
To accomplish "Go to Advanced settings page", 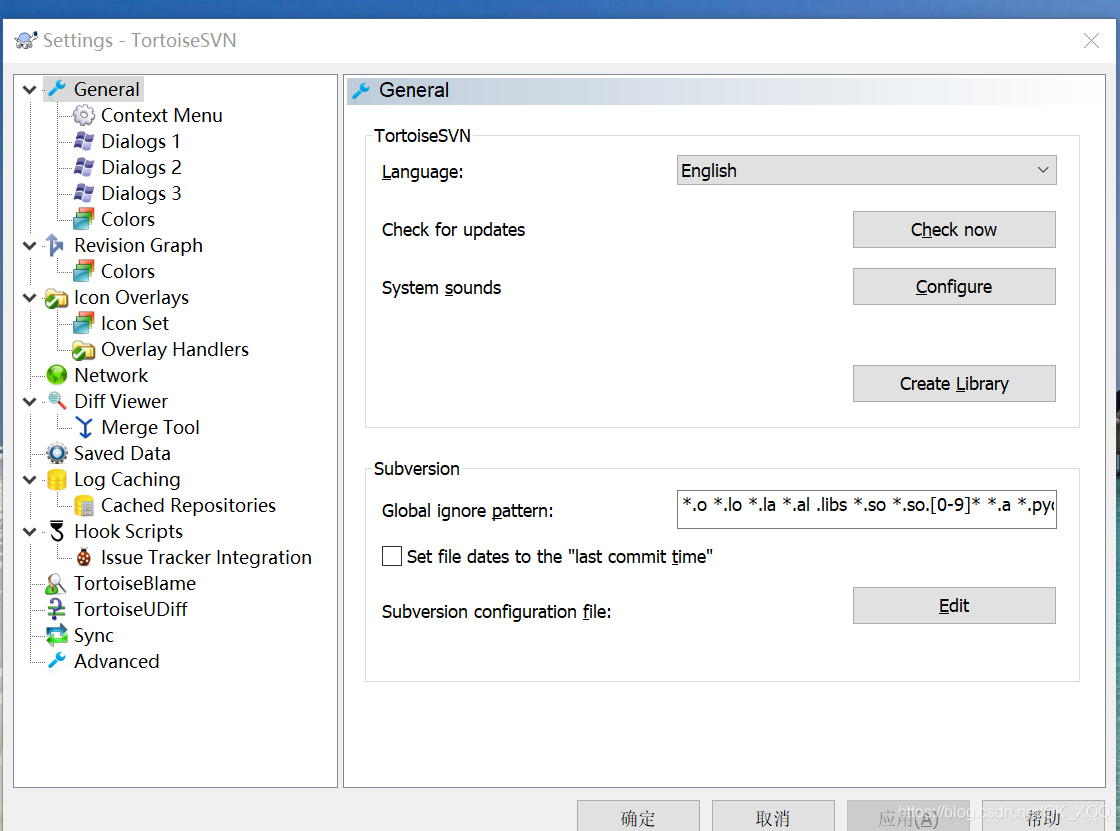I will 116,662.
